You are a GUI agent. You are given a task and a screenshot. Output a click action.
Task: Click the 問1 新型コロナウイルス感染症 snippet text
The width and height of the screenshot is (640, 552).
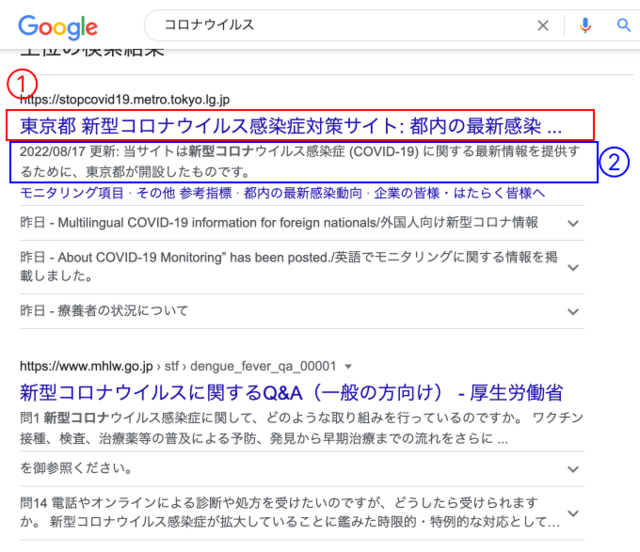click(x=302, y=428)
